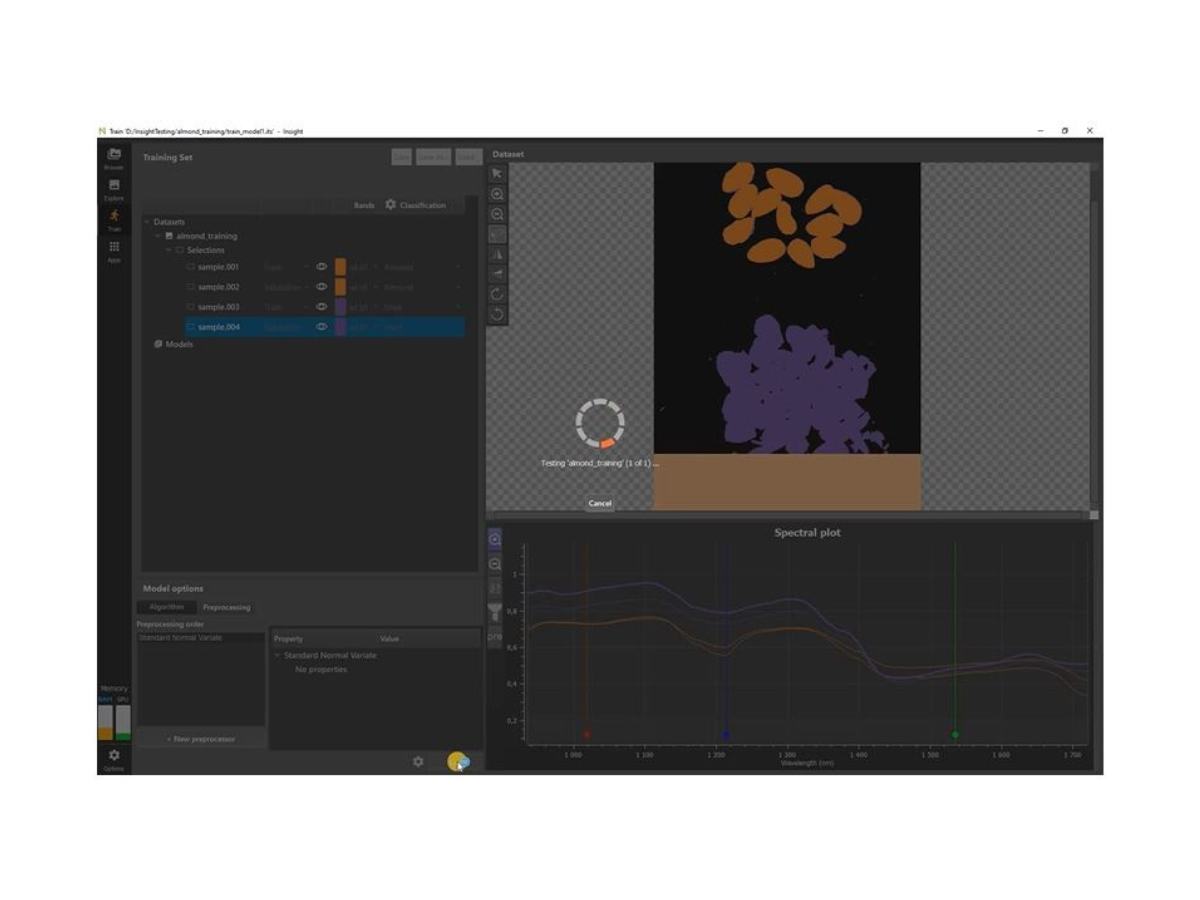Open the Browse panel from the sidebar
Image resolution: width=1200 pixels, height=900 pixels.
coord(114,152)
